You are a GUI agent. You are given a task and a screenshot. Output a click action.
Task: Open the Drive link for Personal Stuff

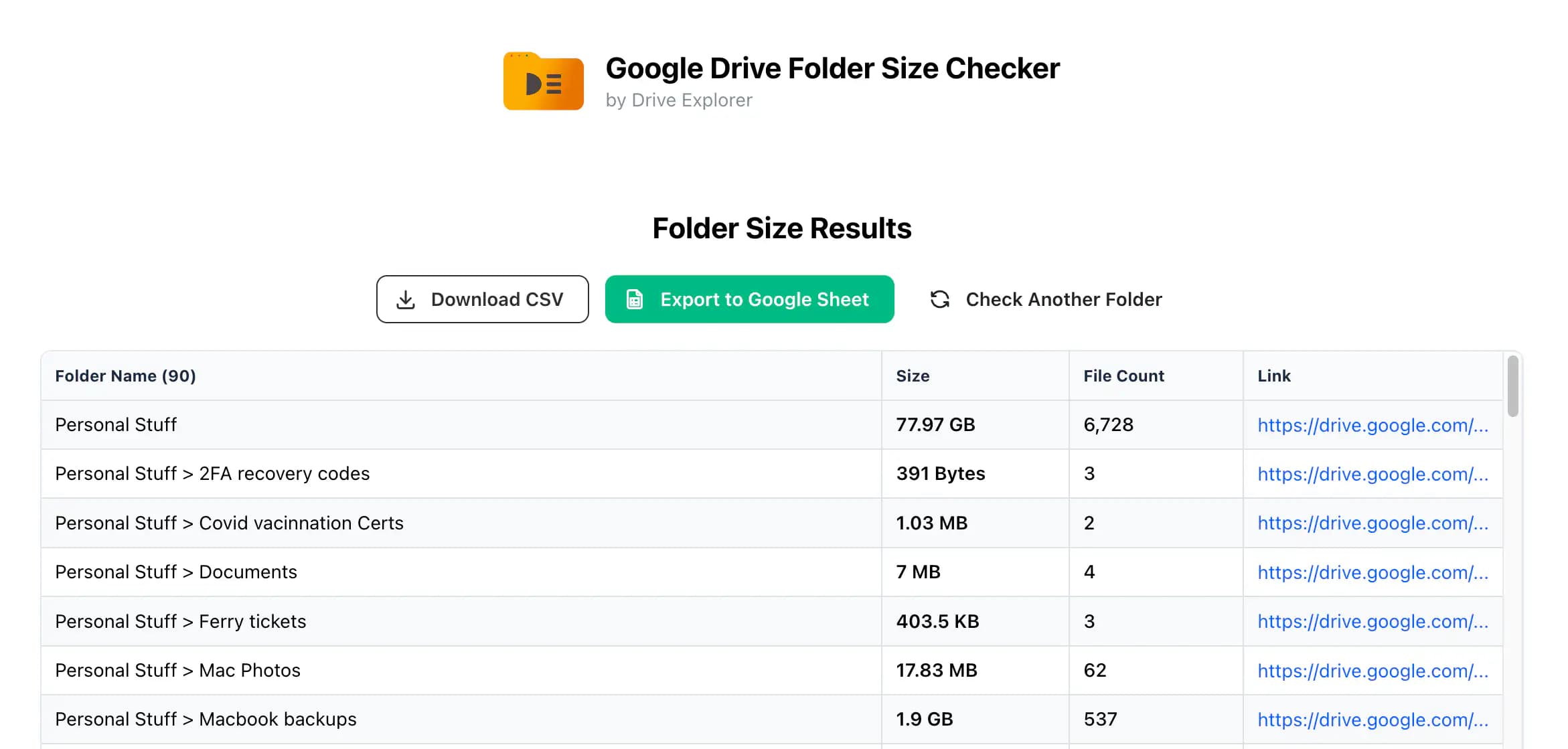[x=1373, y=425]
